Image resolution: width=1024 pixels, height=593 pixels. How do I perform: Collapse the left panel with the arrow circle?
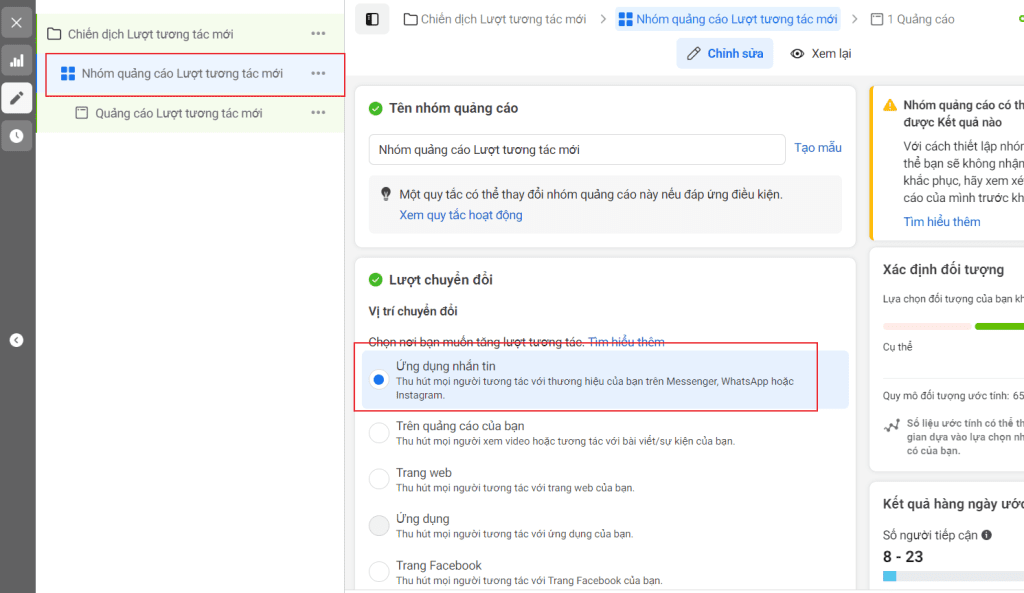16,340
